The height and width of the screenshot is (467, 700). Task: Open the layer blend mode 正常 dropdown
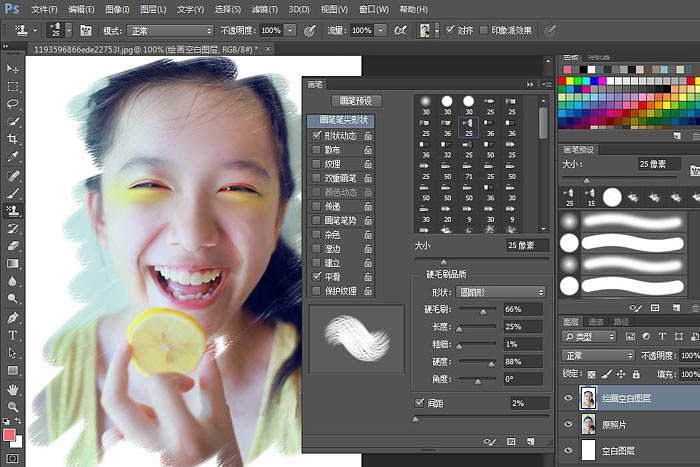pos(598,355)
